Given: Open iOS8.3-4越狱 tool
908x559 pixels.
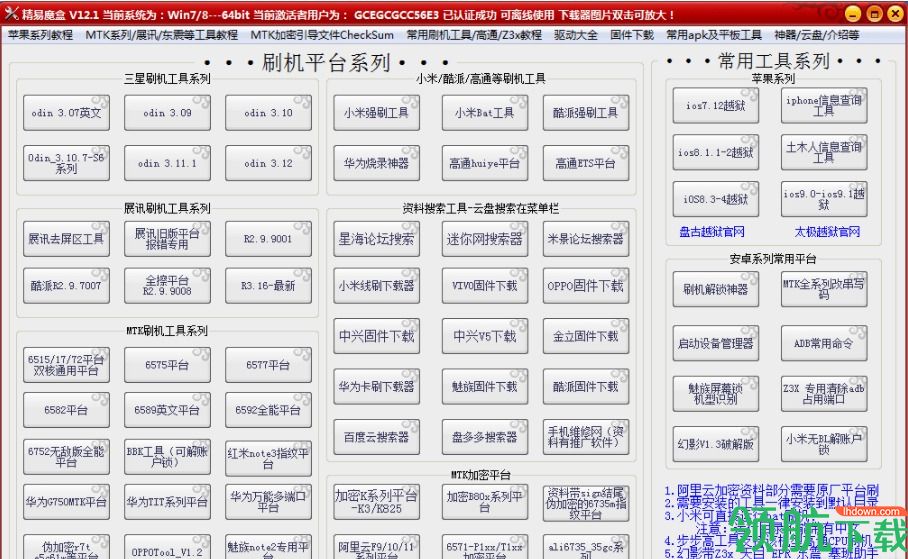Looking at the screenshot, I should click(716, 199).
